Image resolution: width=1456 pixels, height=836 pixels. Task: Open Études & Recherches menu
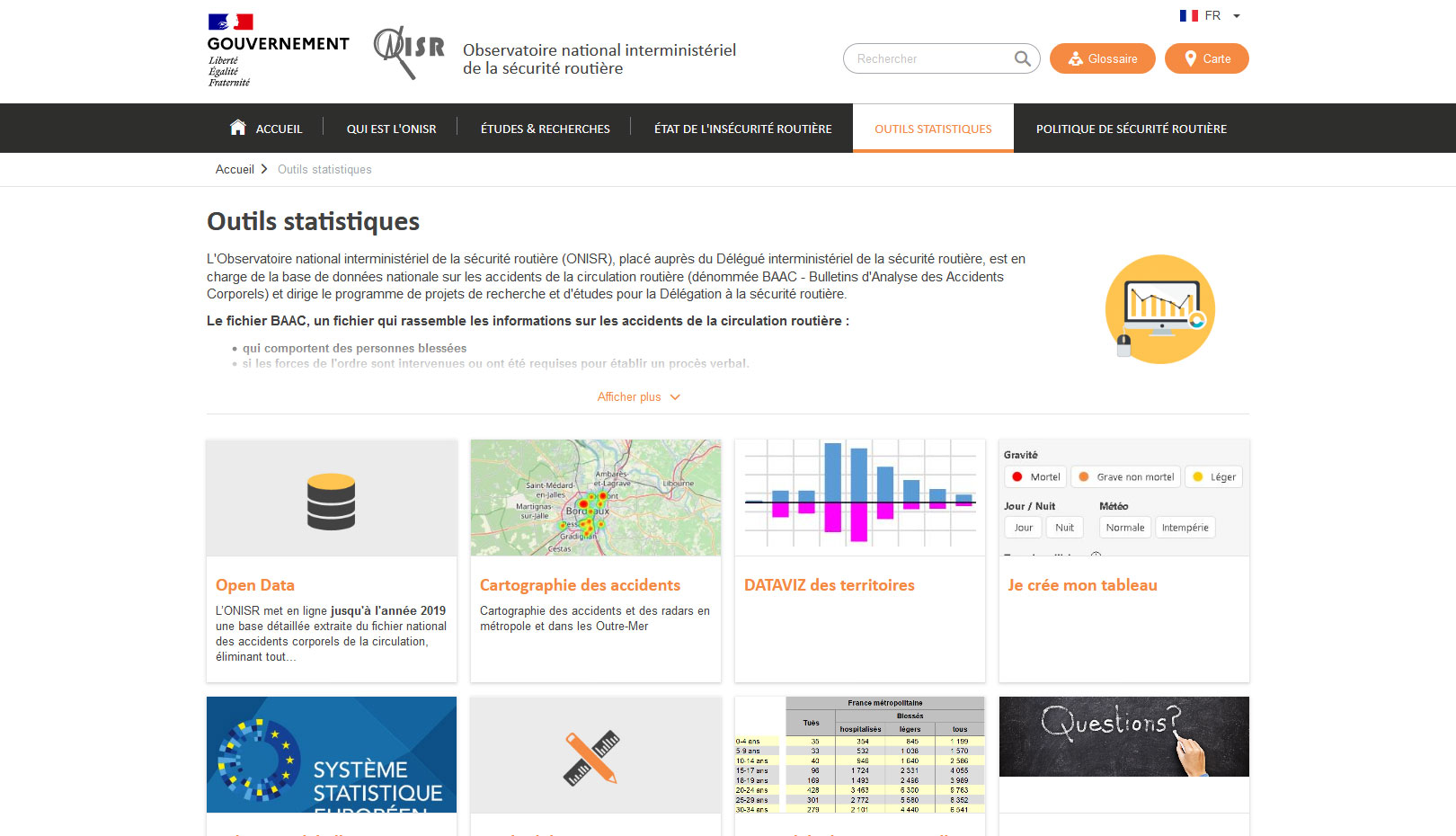coord(545,129)
